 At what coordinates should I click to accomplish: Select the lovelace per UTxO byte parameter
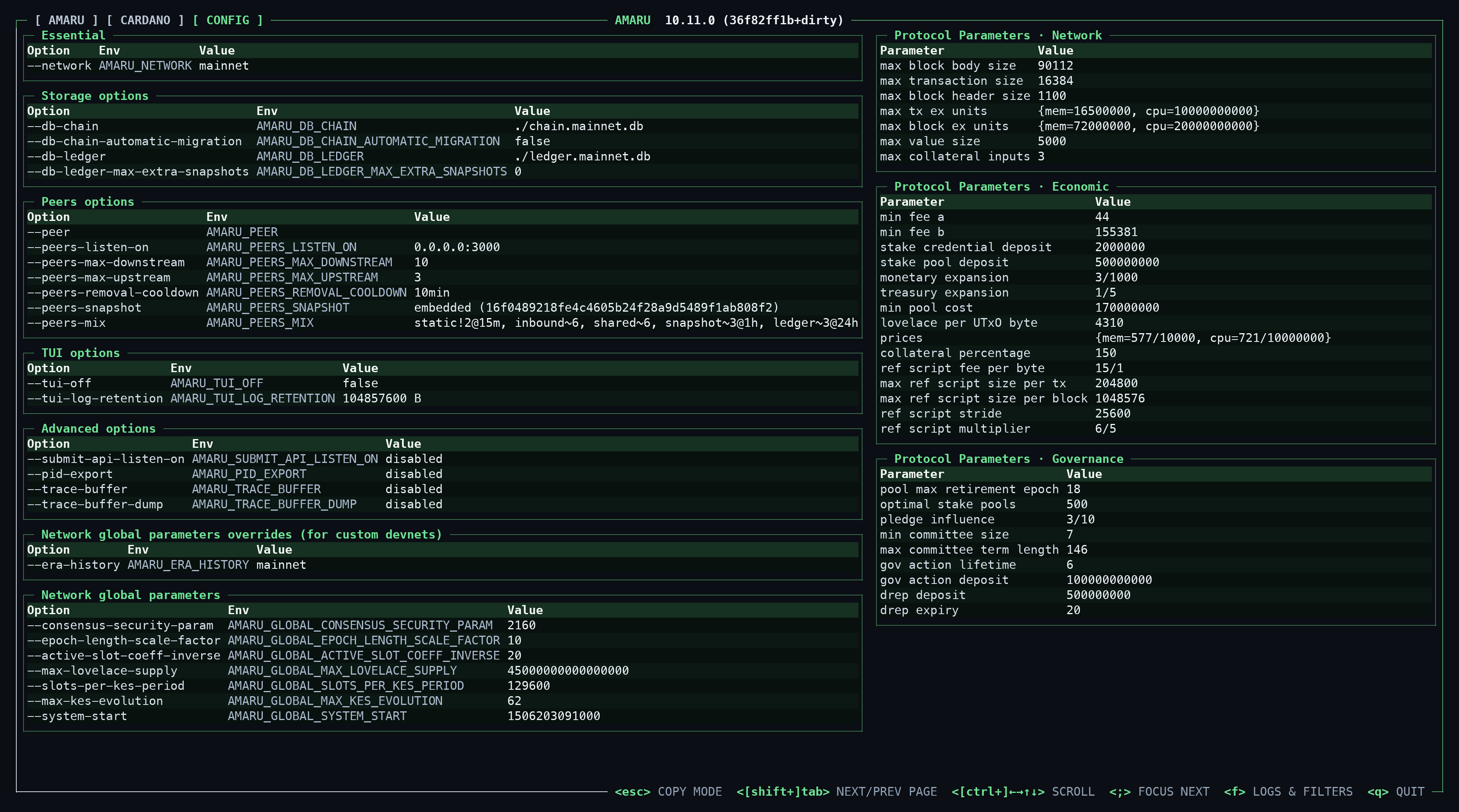tap(958, 323)
